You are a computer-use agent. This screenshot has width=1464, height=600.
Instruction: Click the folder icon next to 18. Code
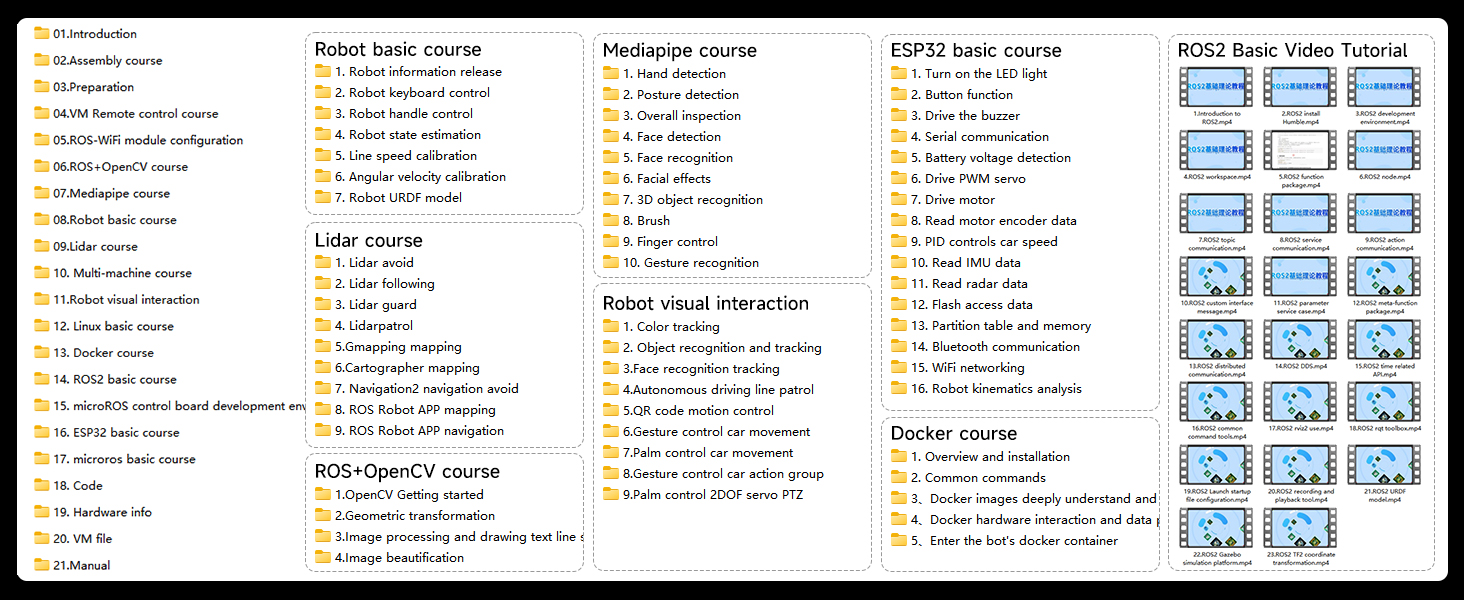pyautogui.click(x=42, y=485)
